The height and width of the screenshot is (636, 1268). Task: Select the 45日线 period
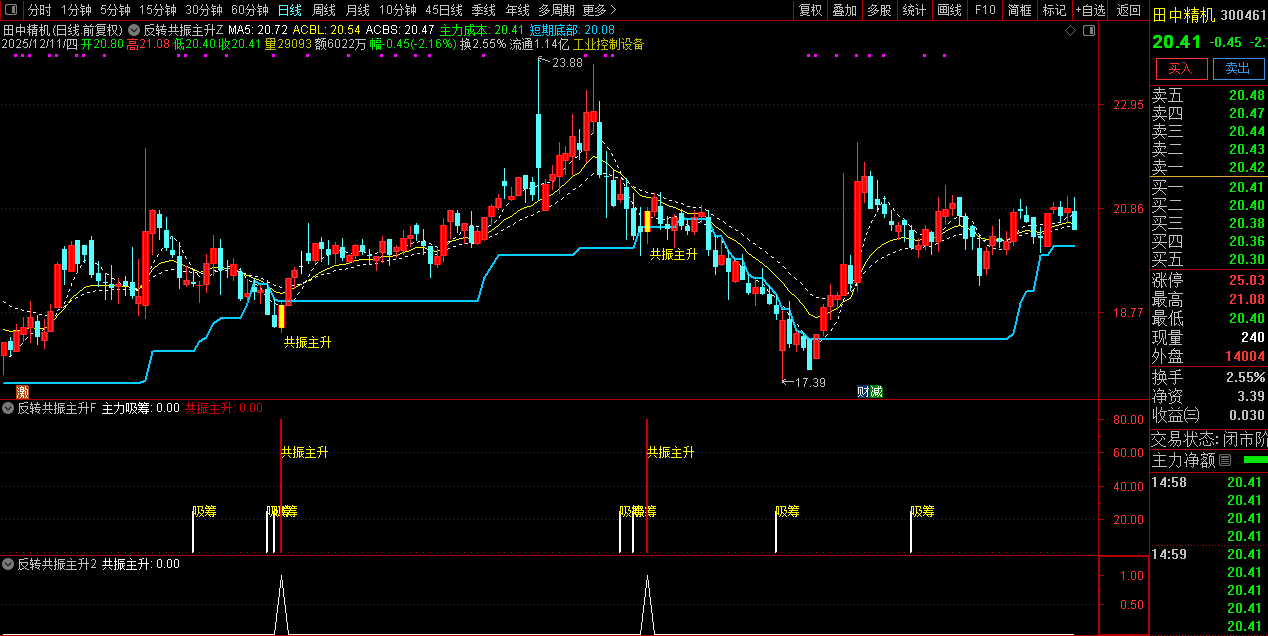[x=444, y=10]
